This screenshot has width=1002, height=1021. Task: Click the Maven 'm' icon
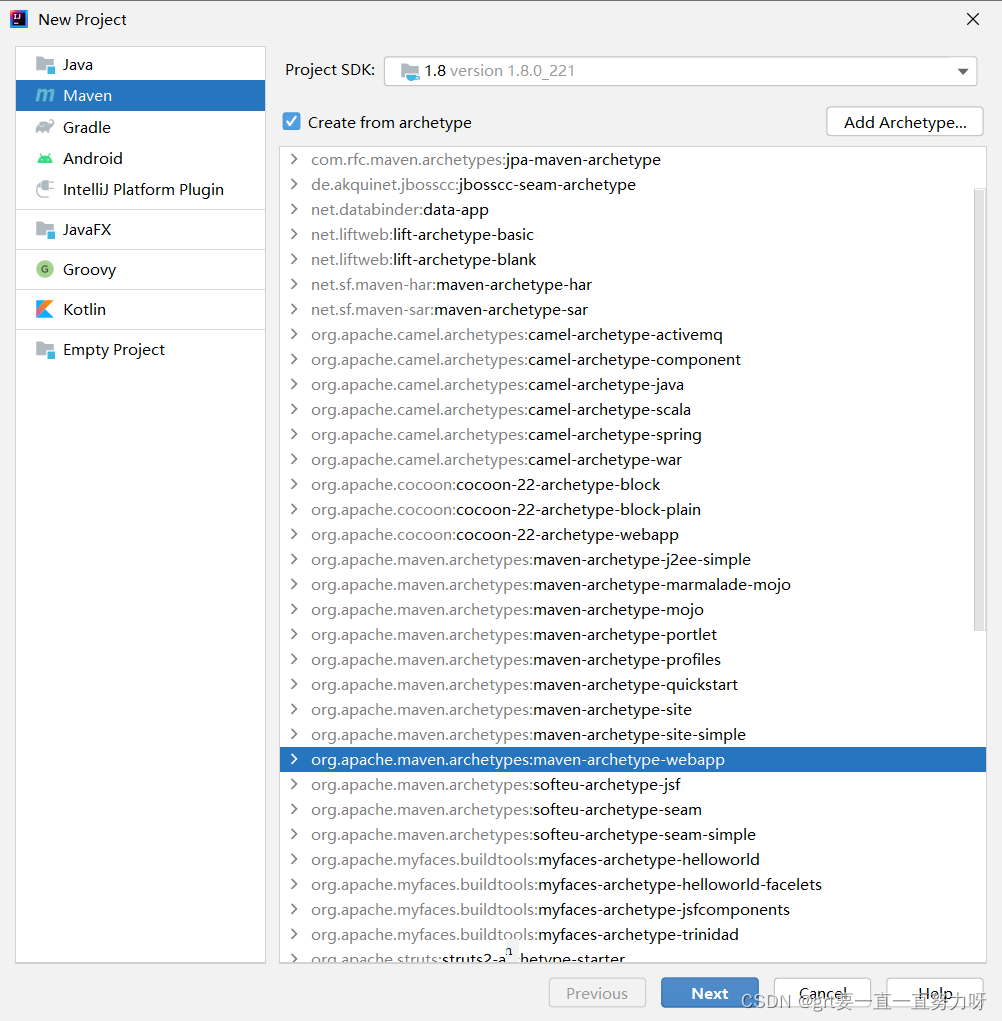click(x=45, y=96)
